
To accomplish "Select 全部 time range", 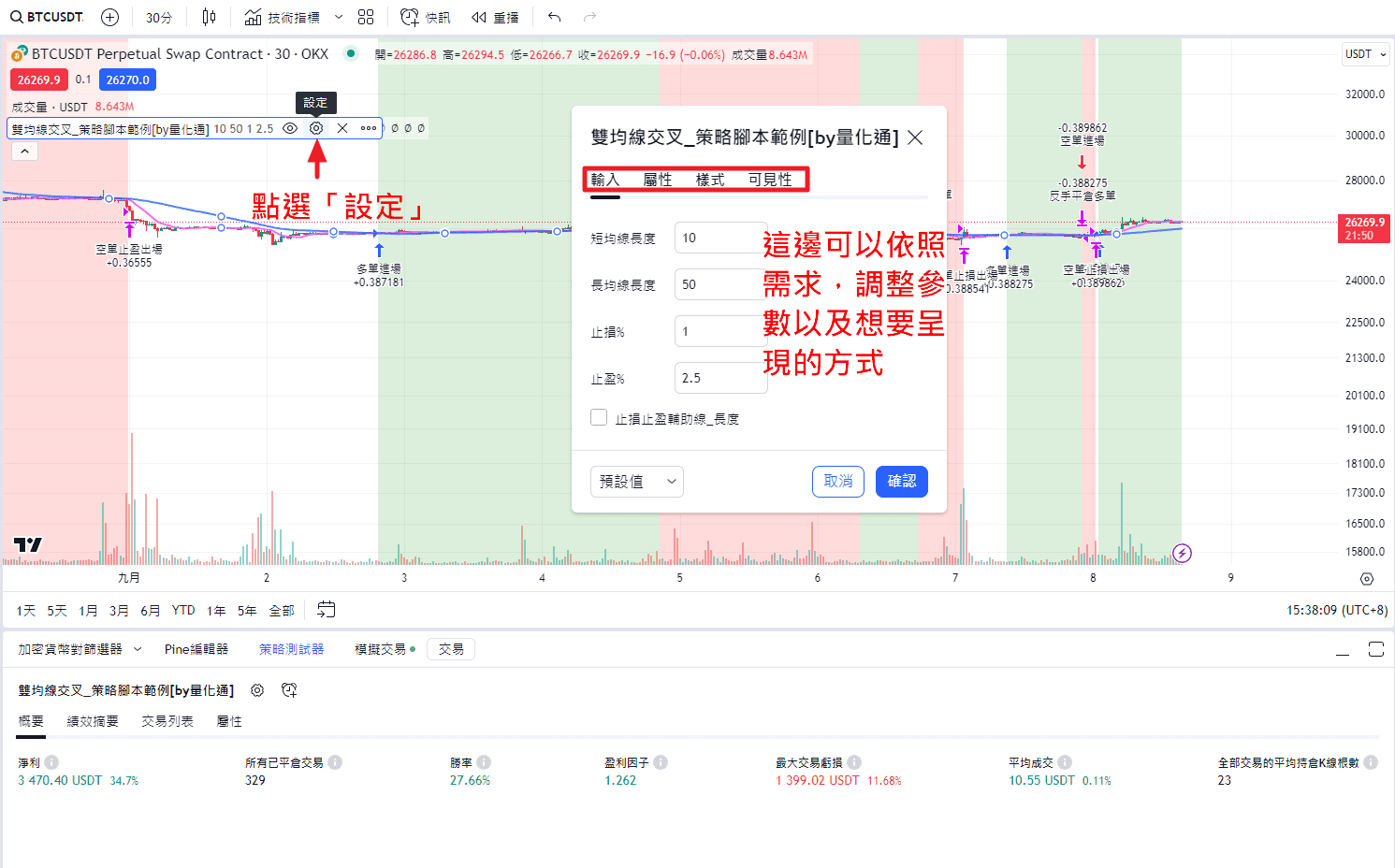I will click(x=282, y=611).
